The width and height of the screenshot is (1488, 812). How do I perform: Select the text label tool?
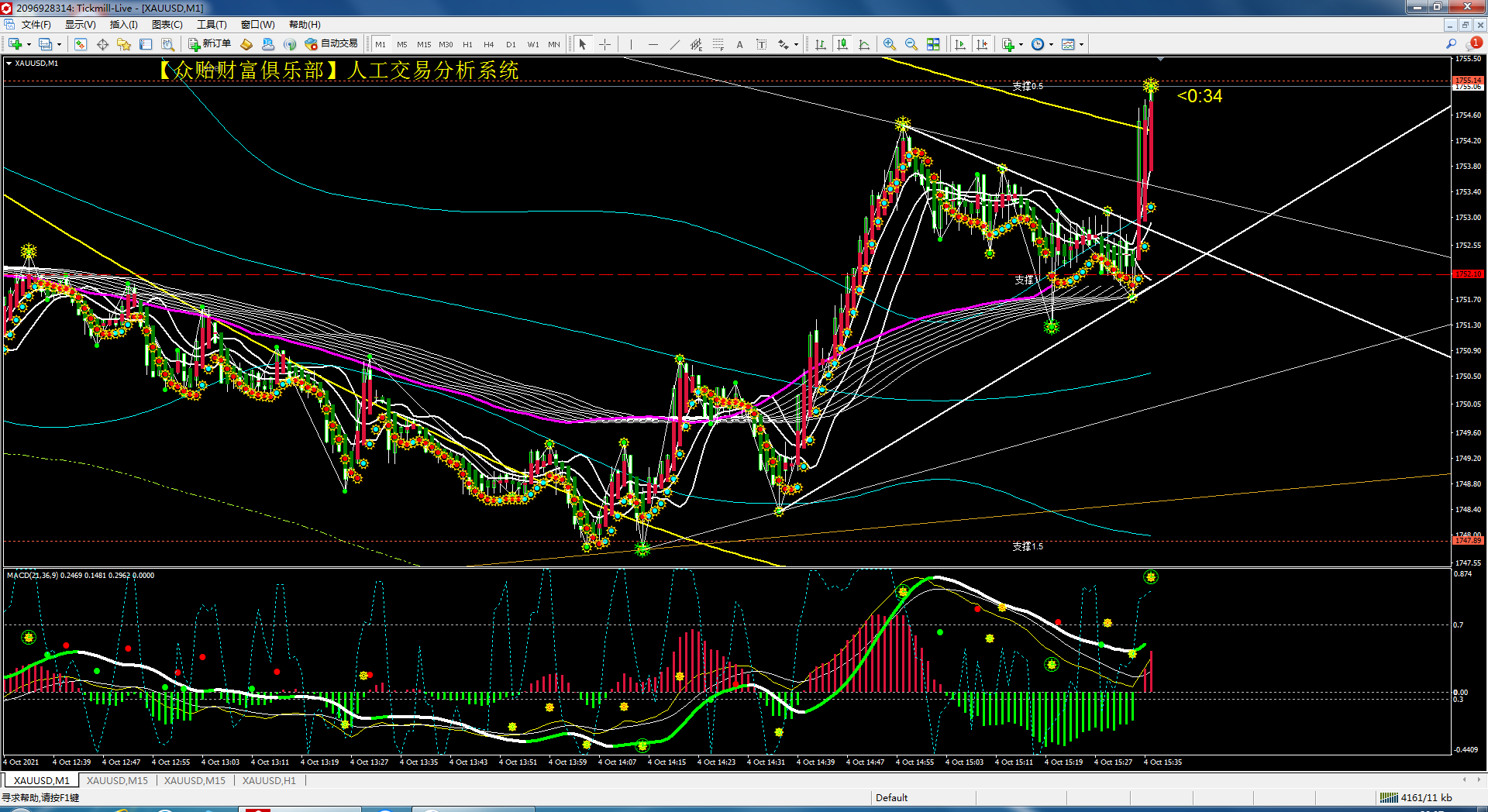click(762, 44)
